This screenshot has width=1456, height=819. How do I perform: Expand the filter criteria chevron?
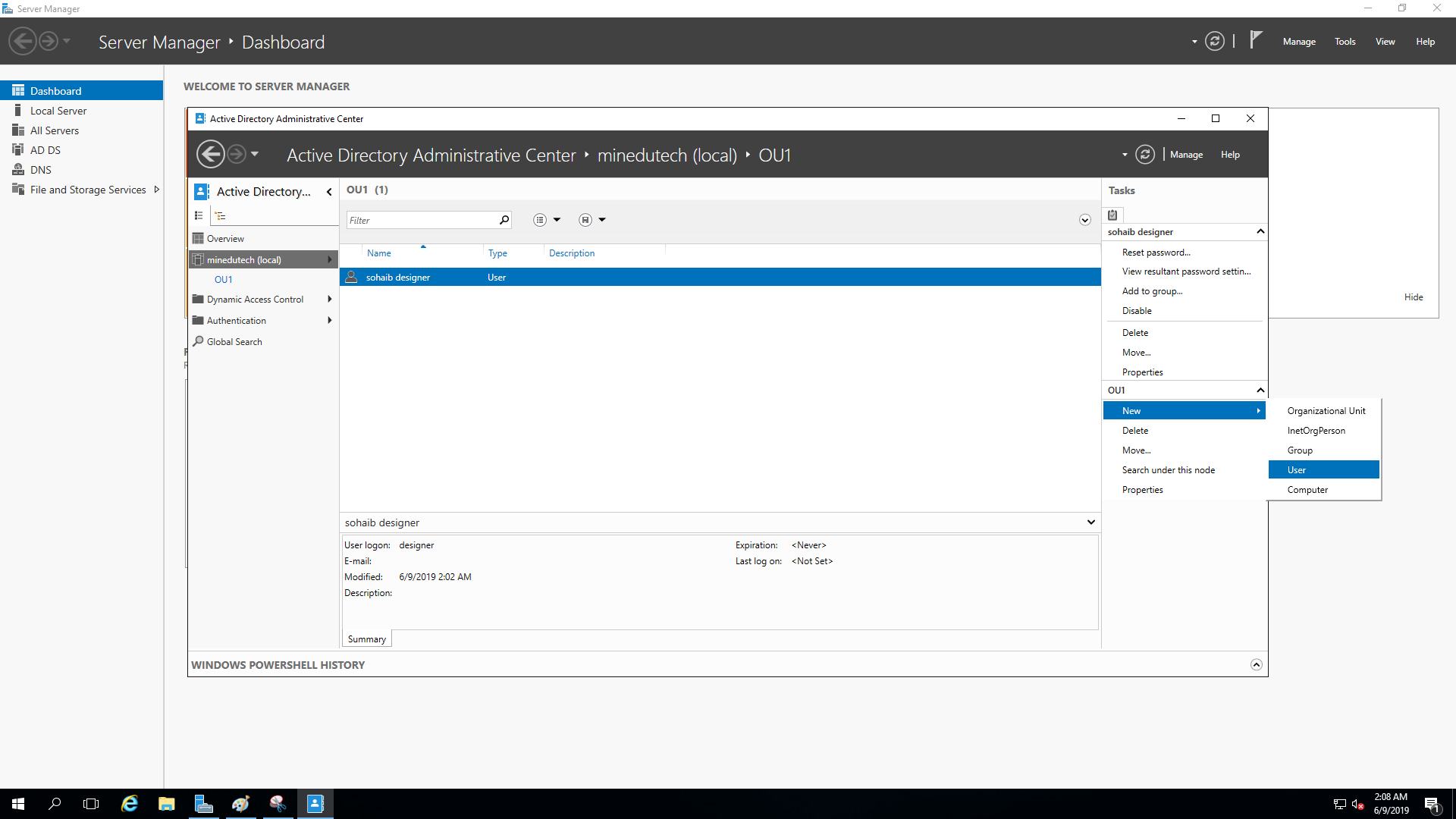pos(1084,220)
